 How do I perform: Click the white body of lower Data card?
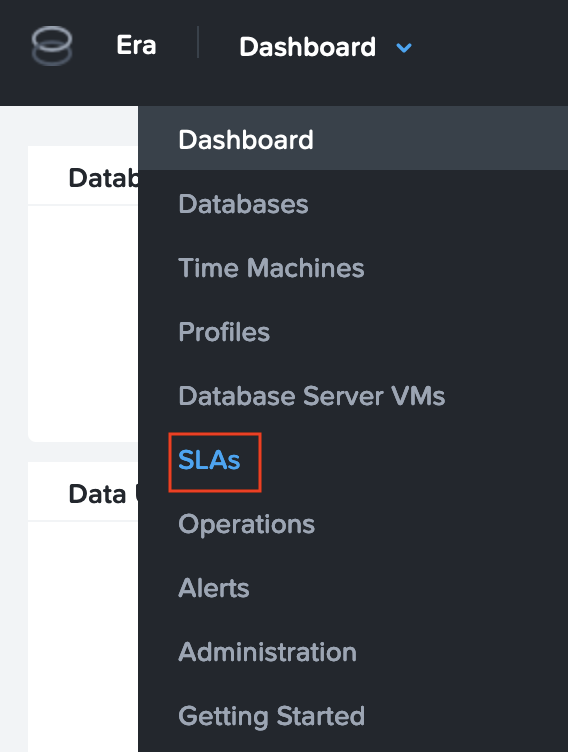click(83, 636)
